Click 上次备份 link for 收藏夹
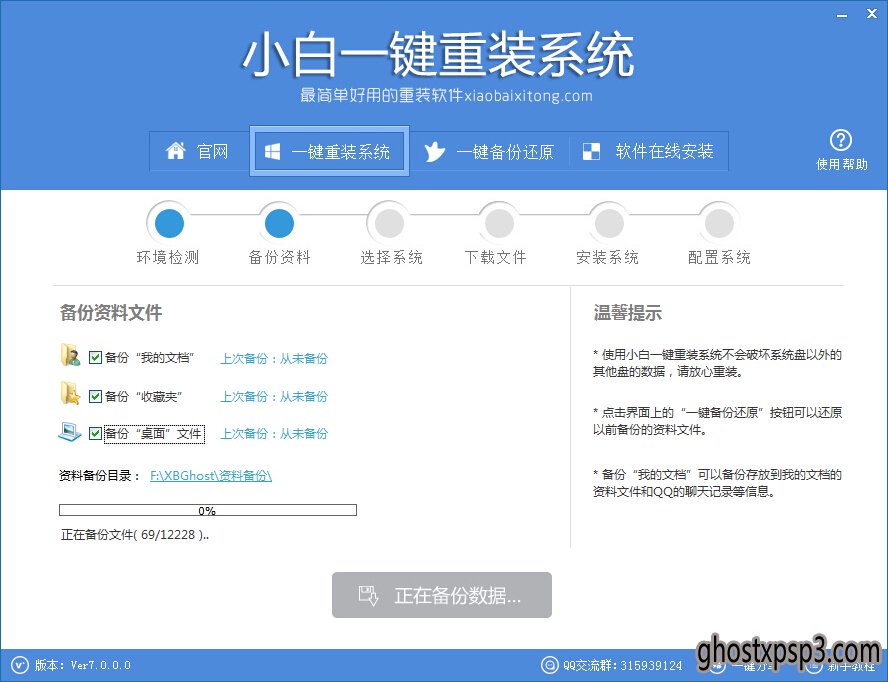This screenshot has height=682, width=888. pyautogui.click(x=274, y=397)
